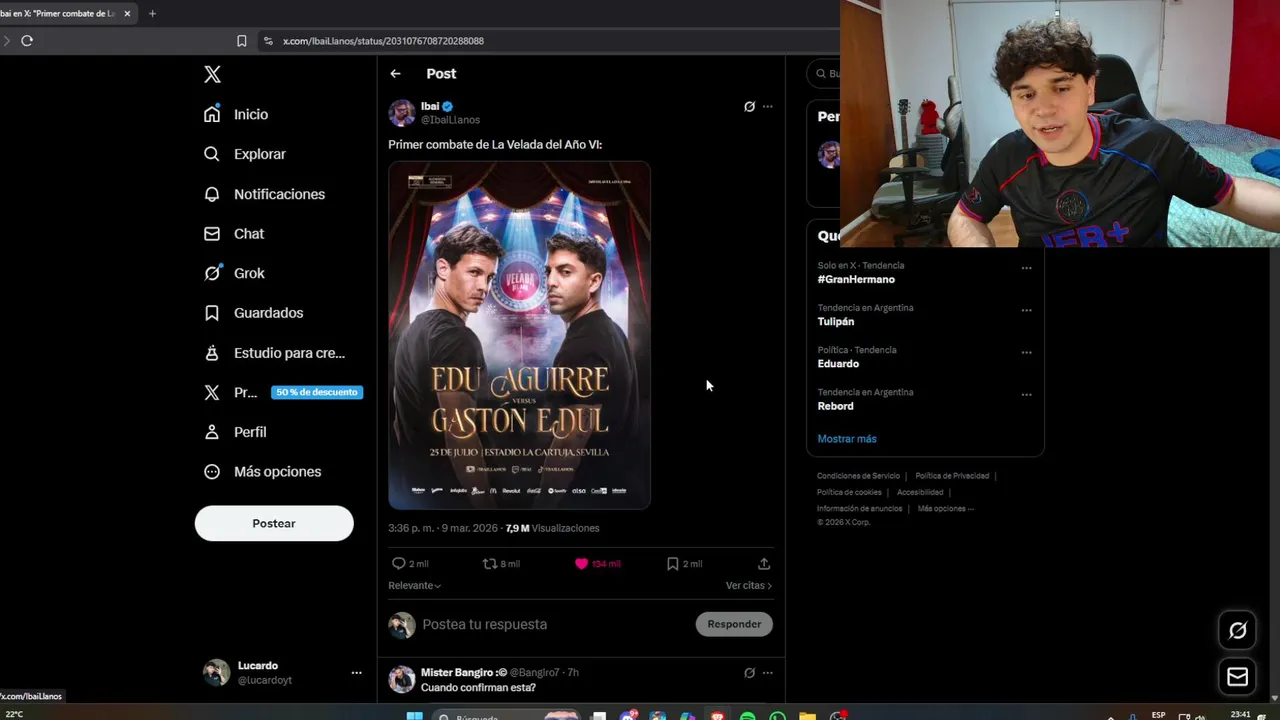Click the search box magnifier icon

821,74
